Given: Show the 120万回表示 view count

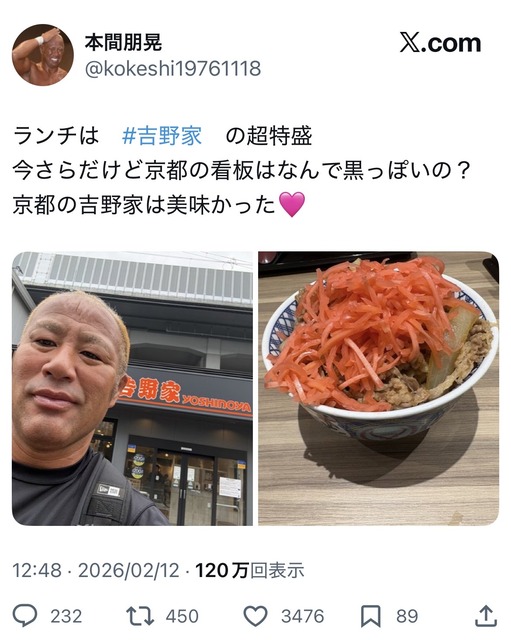Looking at the screenshot, I should (250, 570).
